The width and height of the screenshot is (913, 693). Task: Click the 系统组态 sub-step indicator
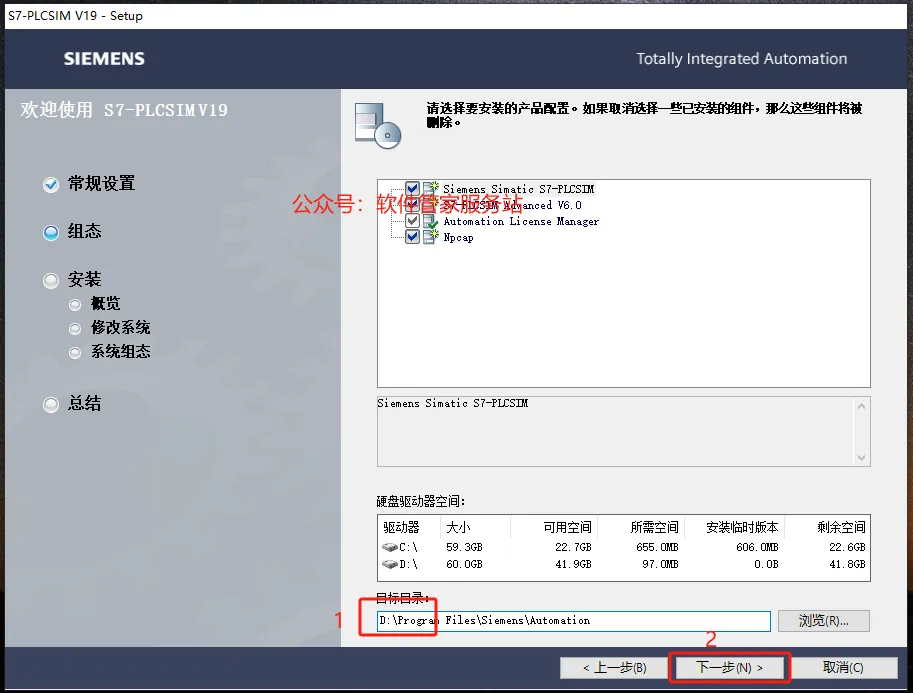click(75, 353)
